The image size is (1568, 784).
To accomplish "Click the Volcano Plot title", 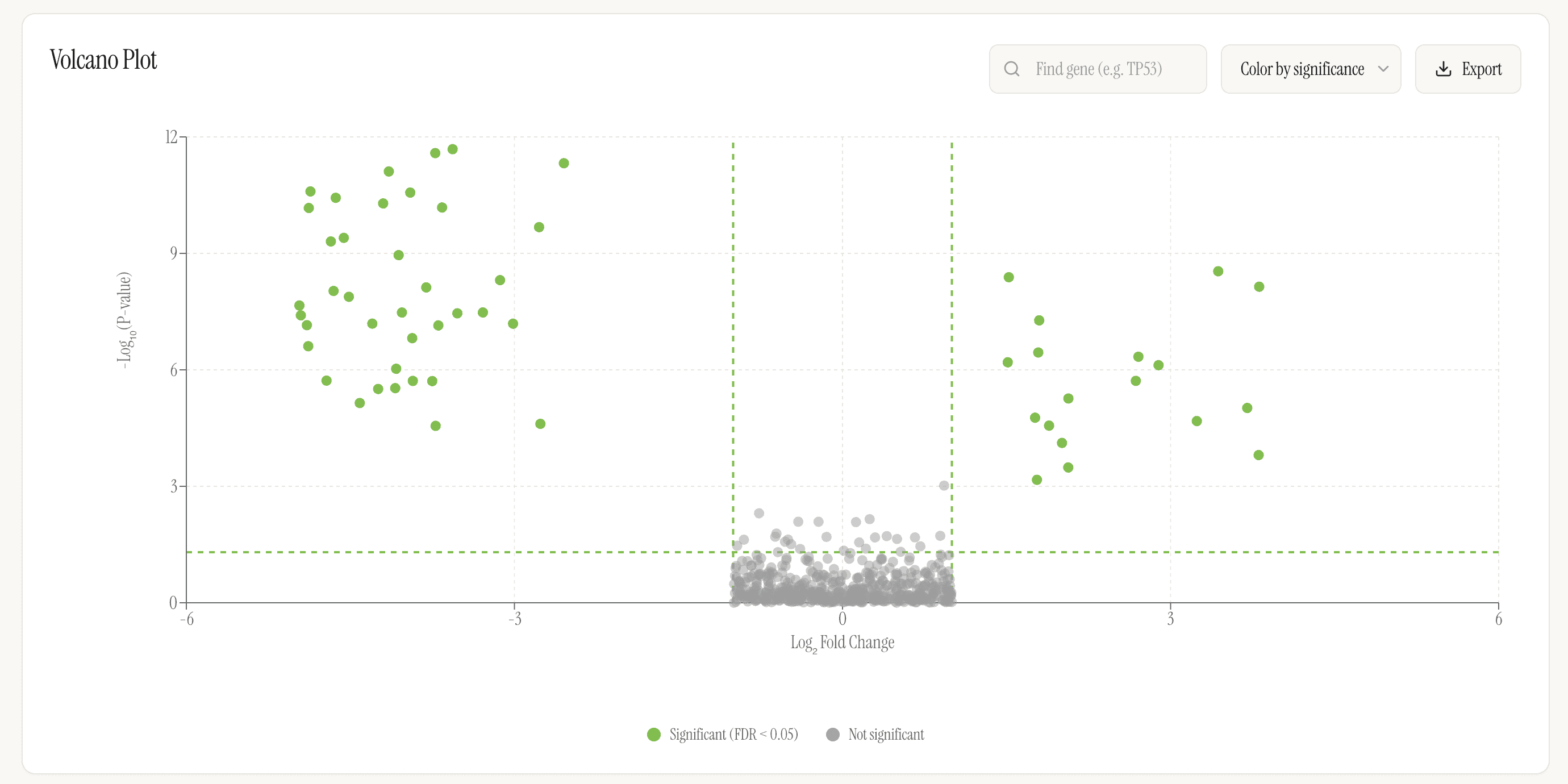I will click(x=103, y=60).
